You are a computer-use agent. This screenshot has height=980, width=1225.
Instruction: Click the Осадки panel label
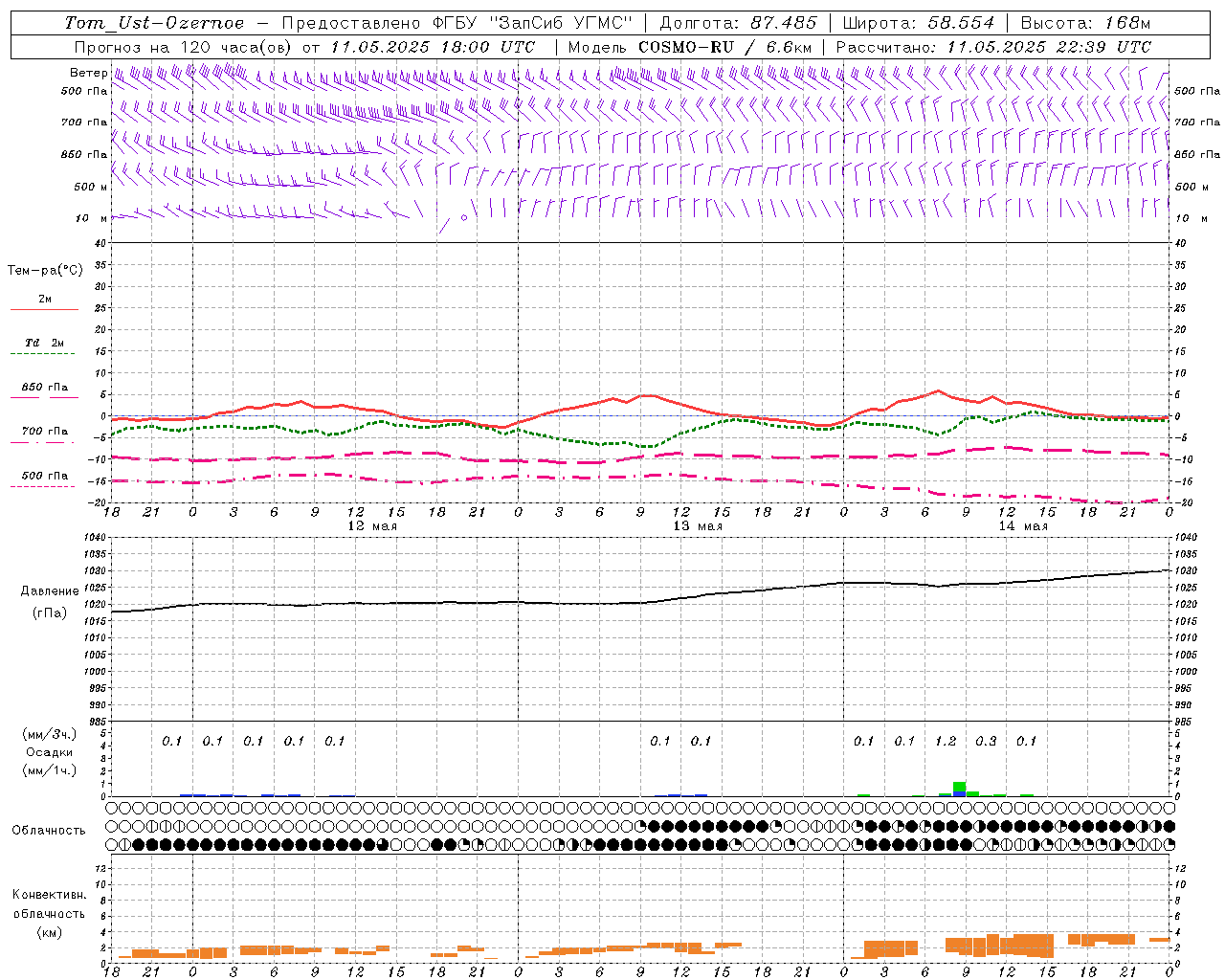click(x=49, y=752)
